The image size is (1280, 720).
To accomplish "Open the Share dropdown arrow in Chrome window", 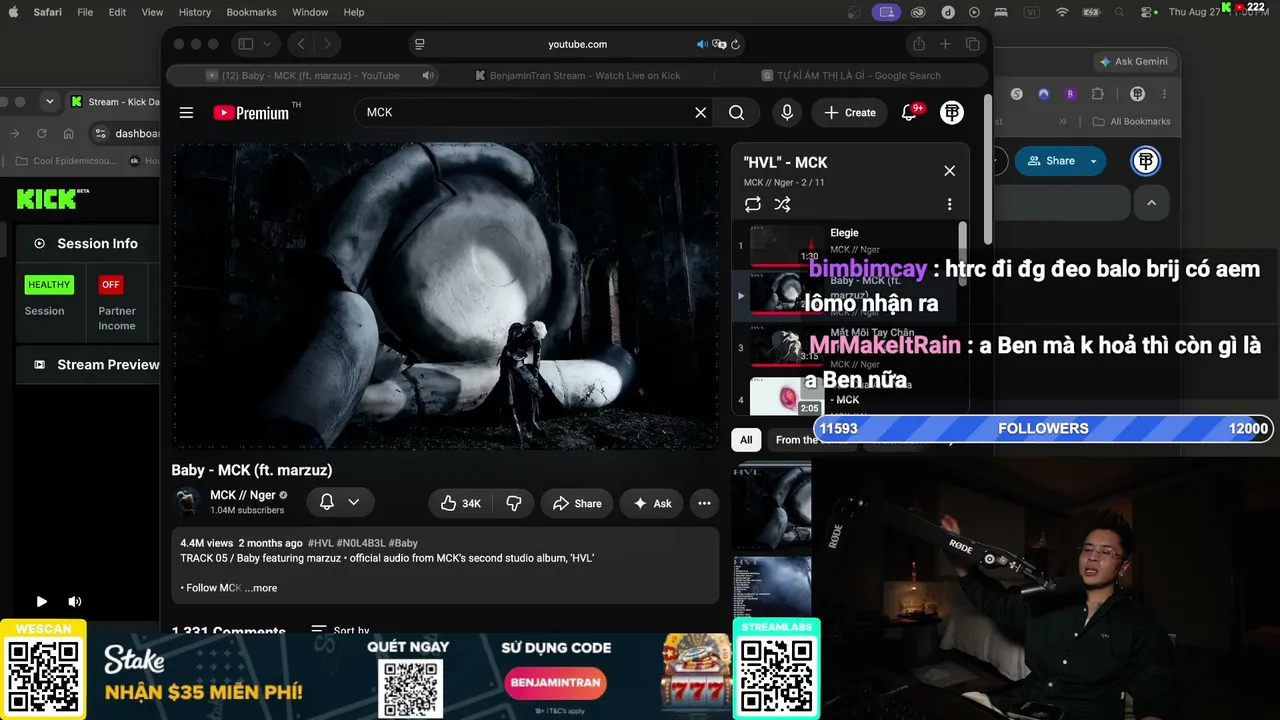I will point(1093,161).
